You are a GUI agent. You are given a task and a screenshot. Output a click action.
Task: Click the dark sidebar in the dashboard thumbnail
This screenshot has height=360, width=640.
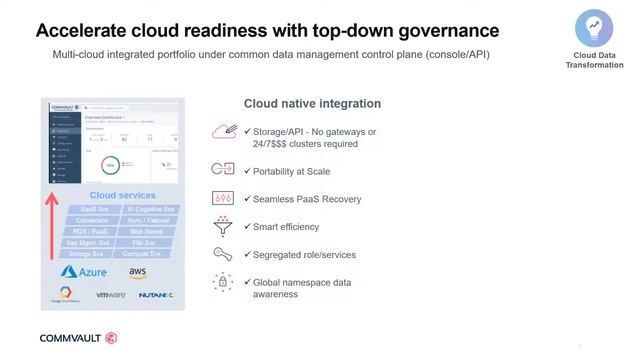[65, 147]
